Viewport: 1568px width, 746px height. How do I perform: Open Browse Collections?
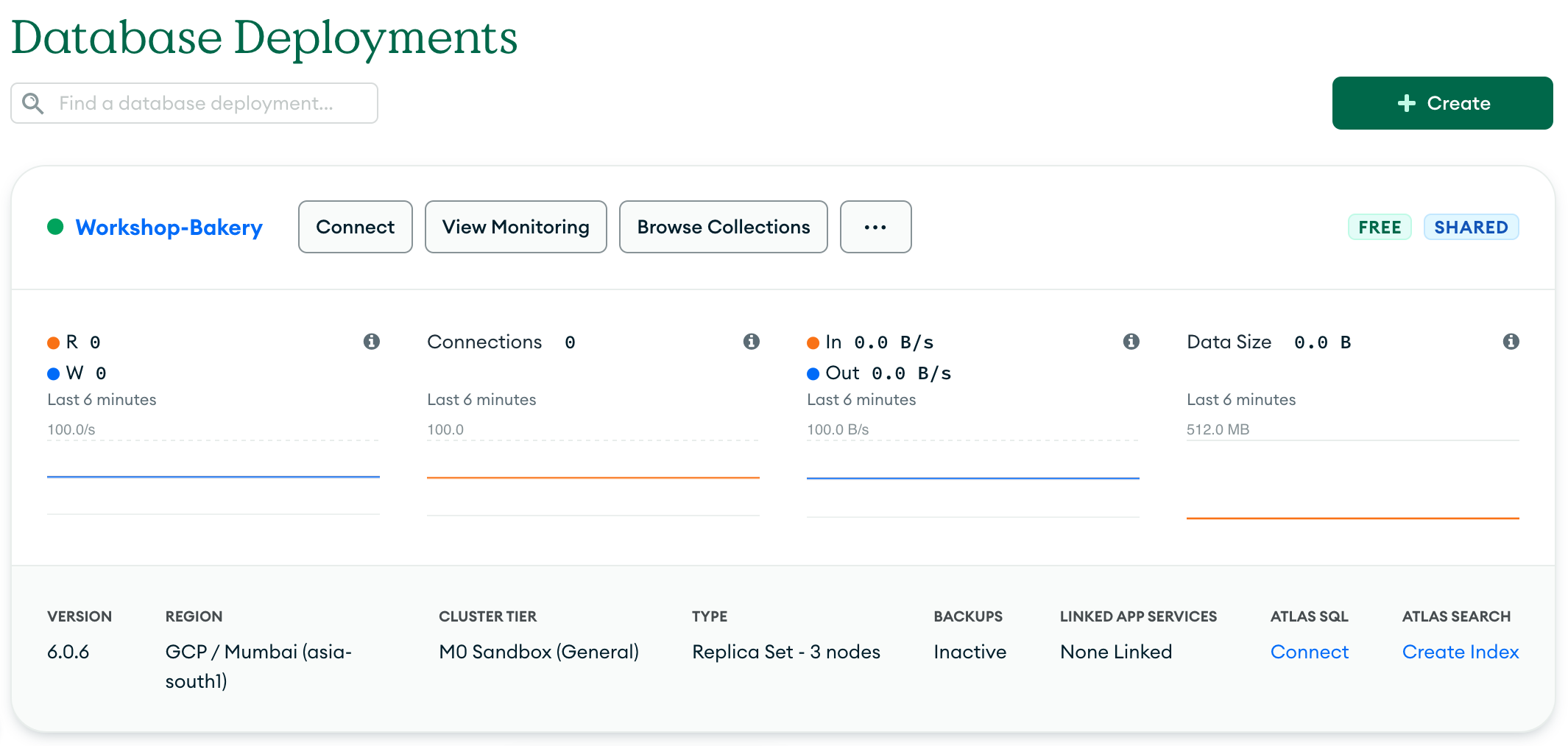[x=724, y=227]
